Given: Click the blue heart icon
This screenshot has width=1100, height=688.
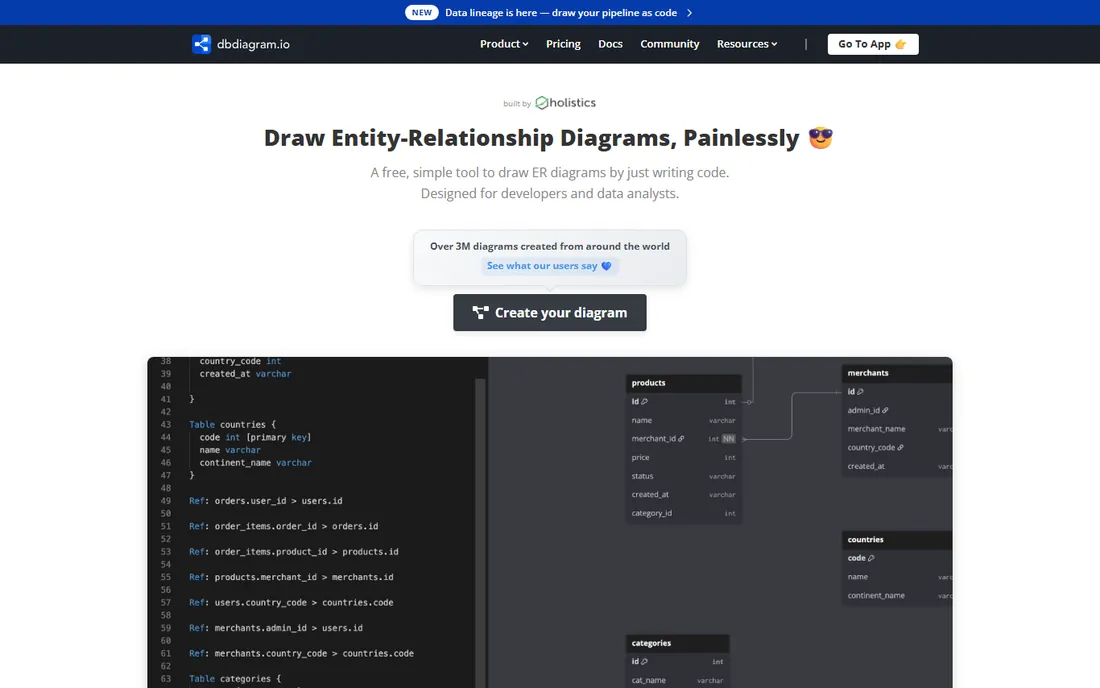Looking at the screenshot, I should click(x=606, y=266).
